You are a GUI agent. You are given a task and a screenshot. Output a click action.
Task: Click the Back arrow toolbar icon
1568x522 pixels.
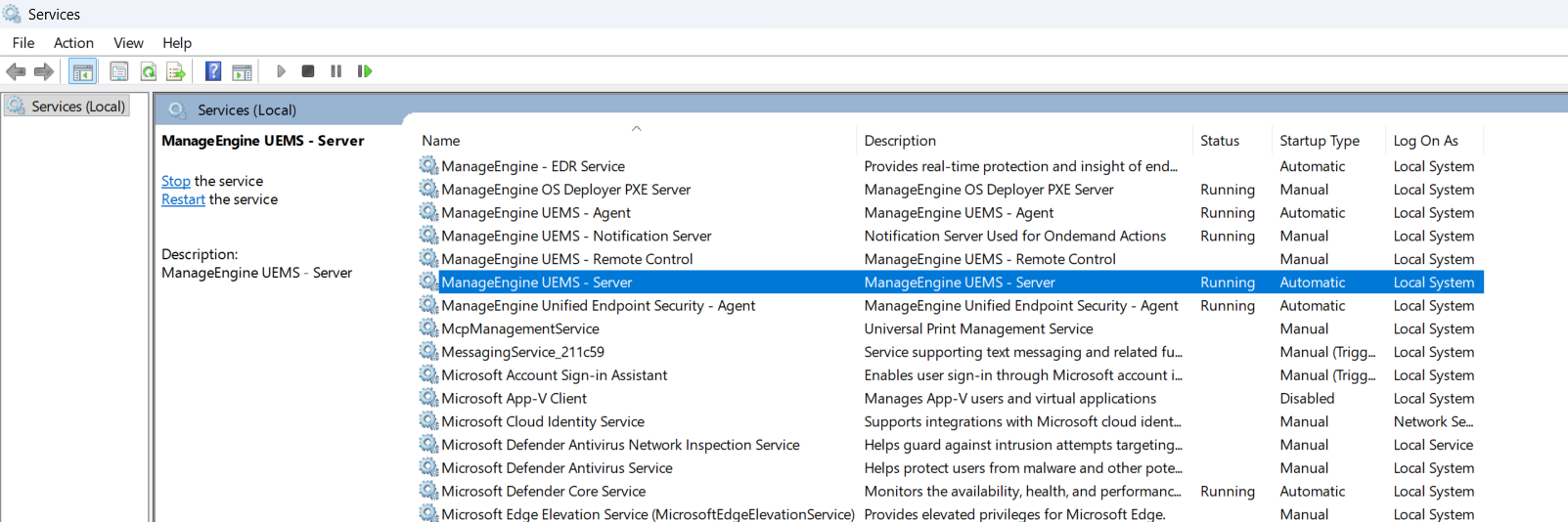[x=16, y=71]
